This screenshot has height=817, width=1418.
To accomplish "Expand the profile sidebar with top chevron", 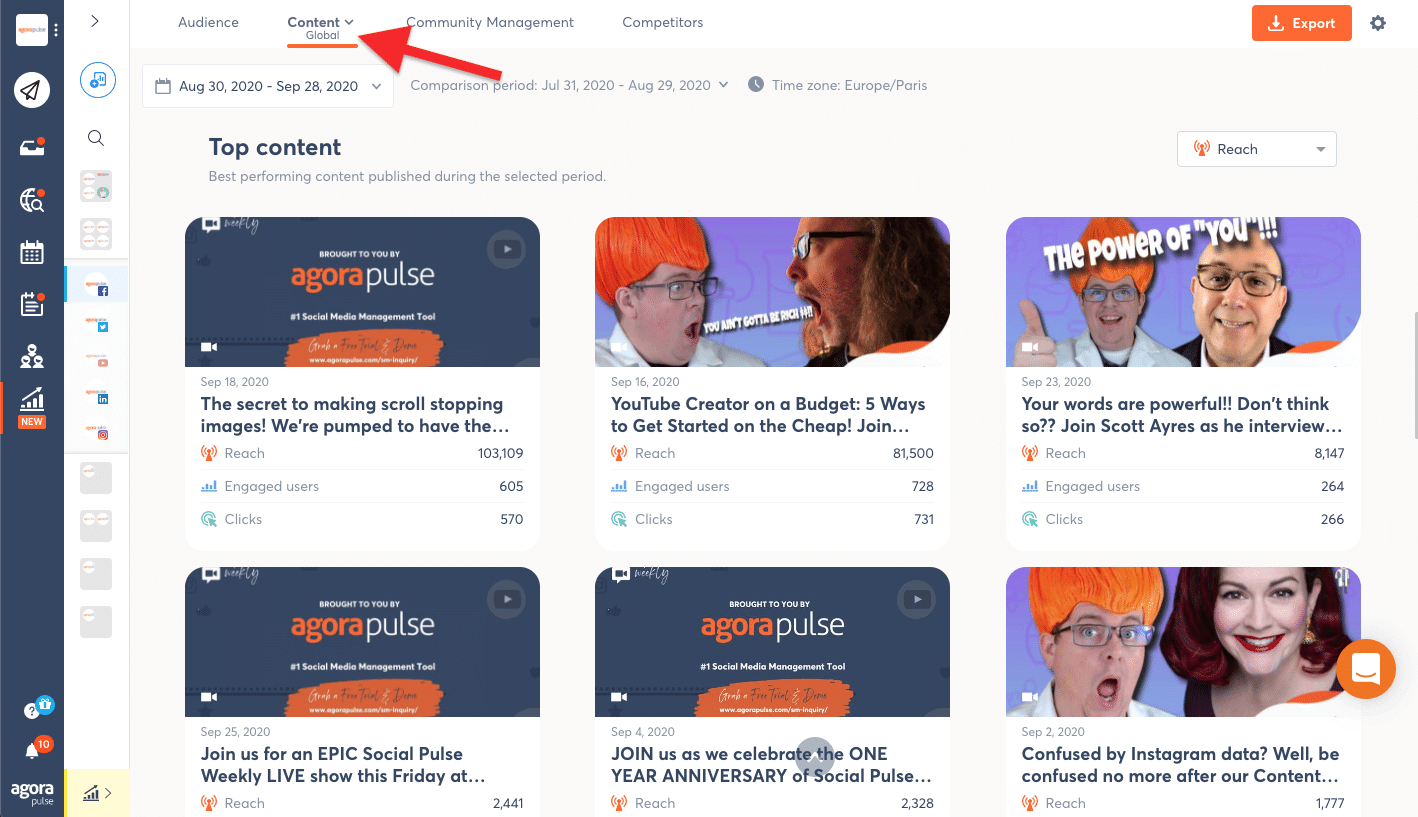I will [95, 21].
